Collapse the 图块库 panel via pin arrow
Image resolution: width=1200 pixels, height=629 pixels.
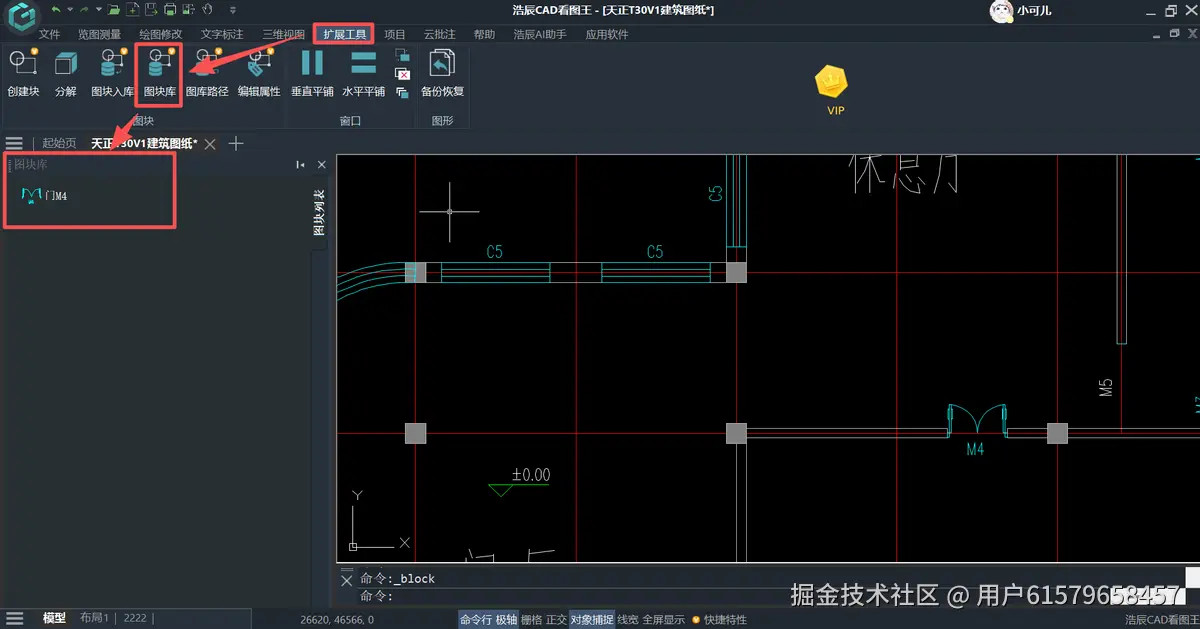[300, 165]
